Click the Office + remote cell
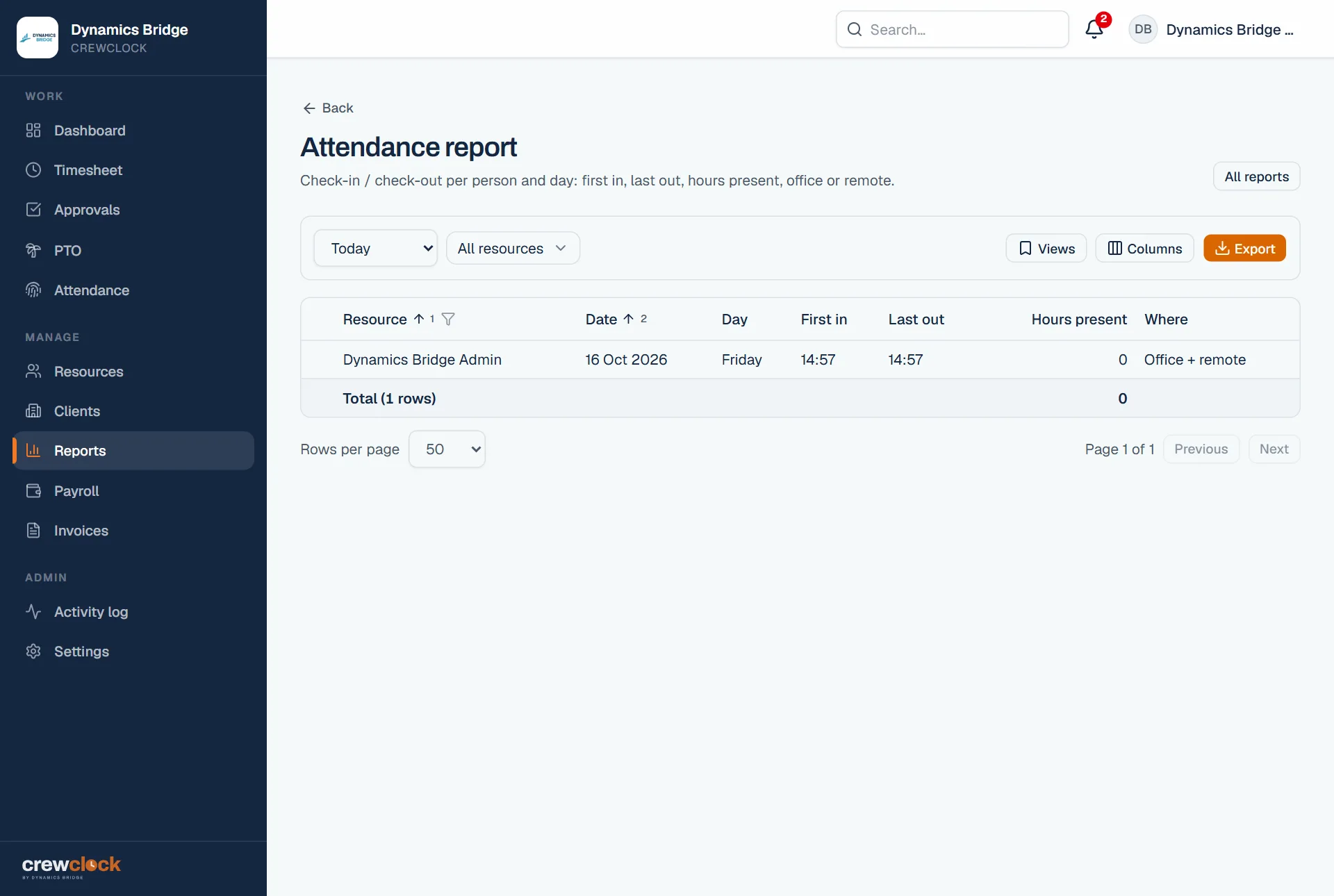Viewport: 1334px width, 896px height. (x=1194, y=360)
